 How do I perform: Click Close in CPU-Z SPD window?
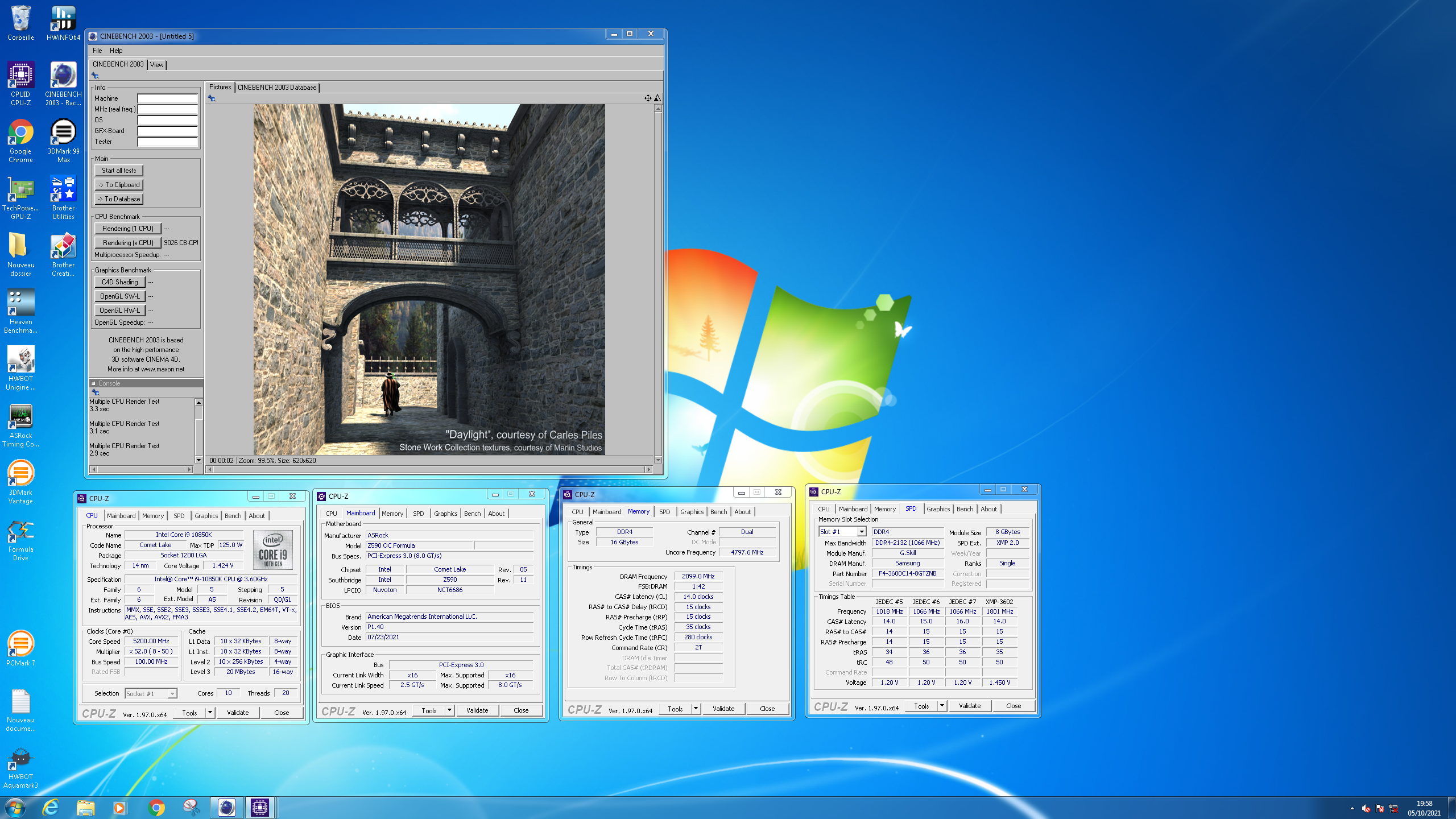point(1014,706)
